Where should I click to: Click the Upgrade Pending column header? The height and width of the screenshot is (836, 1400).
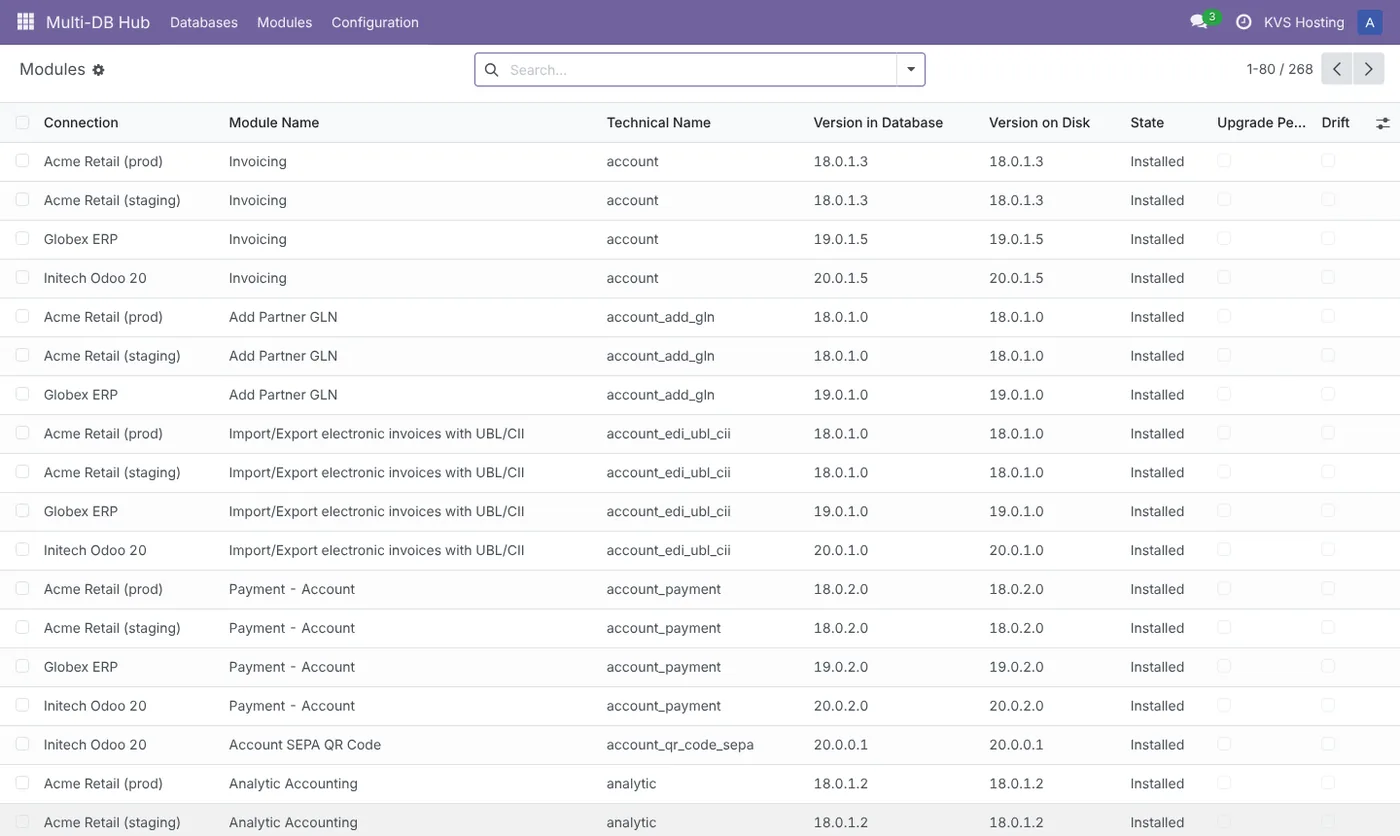[x=1262, y=123]
